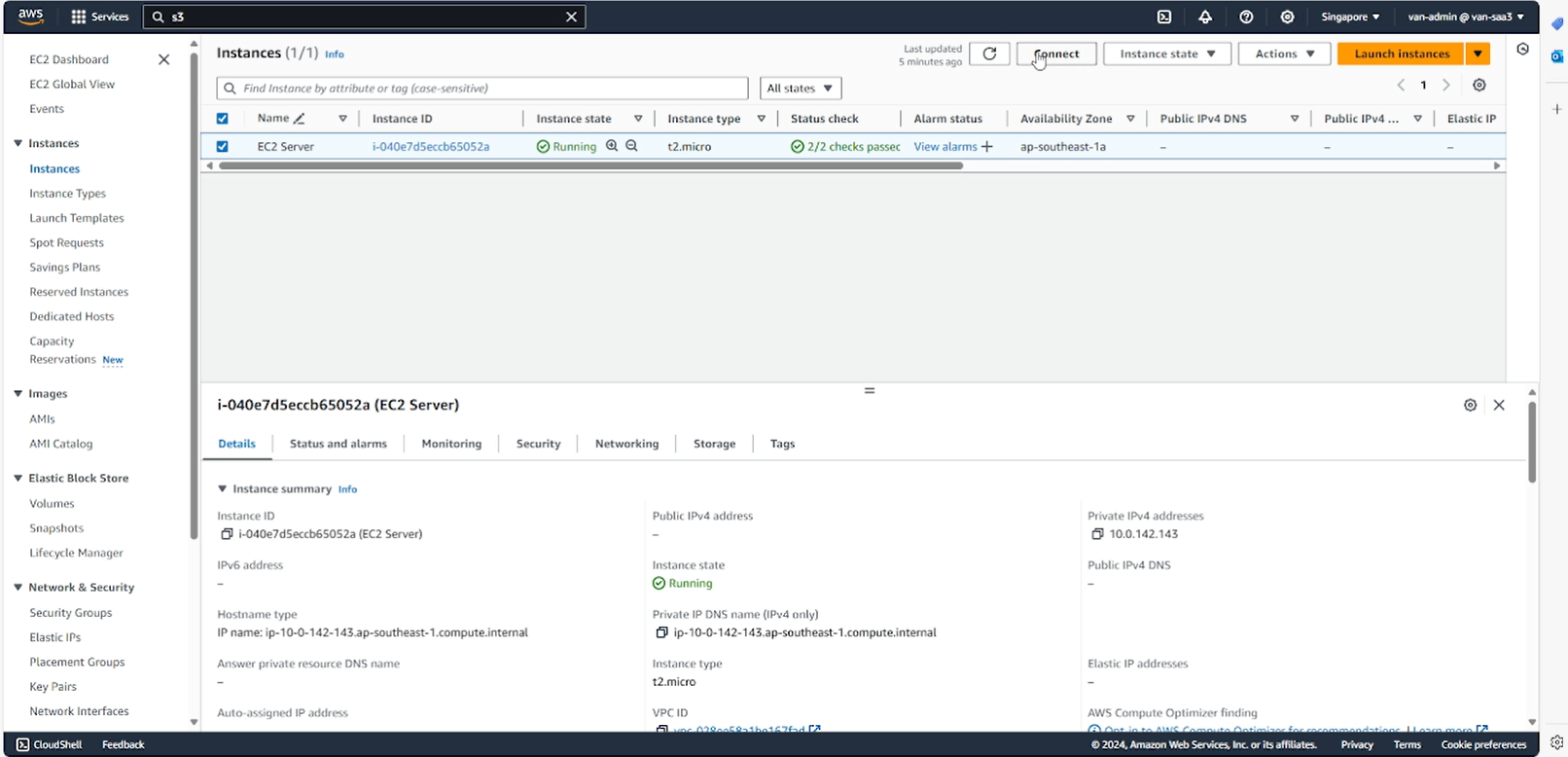Screen dimensions: 1568x757
Task: Open table preferences gear icon
Action: tap(1479, 86)
